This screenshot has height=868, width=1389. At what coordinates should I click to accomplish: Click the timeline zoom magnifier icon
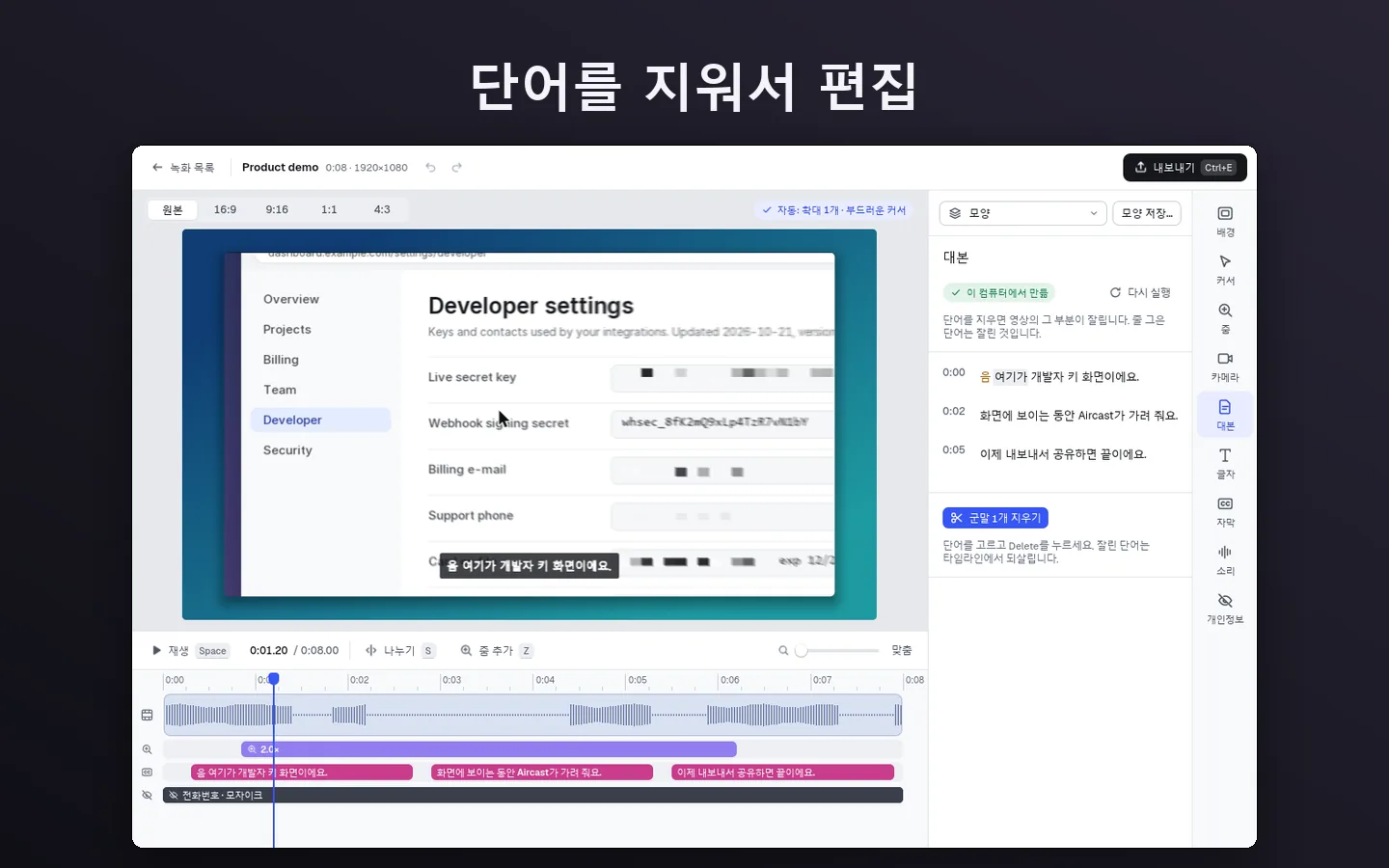click(x=783, y=651)
